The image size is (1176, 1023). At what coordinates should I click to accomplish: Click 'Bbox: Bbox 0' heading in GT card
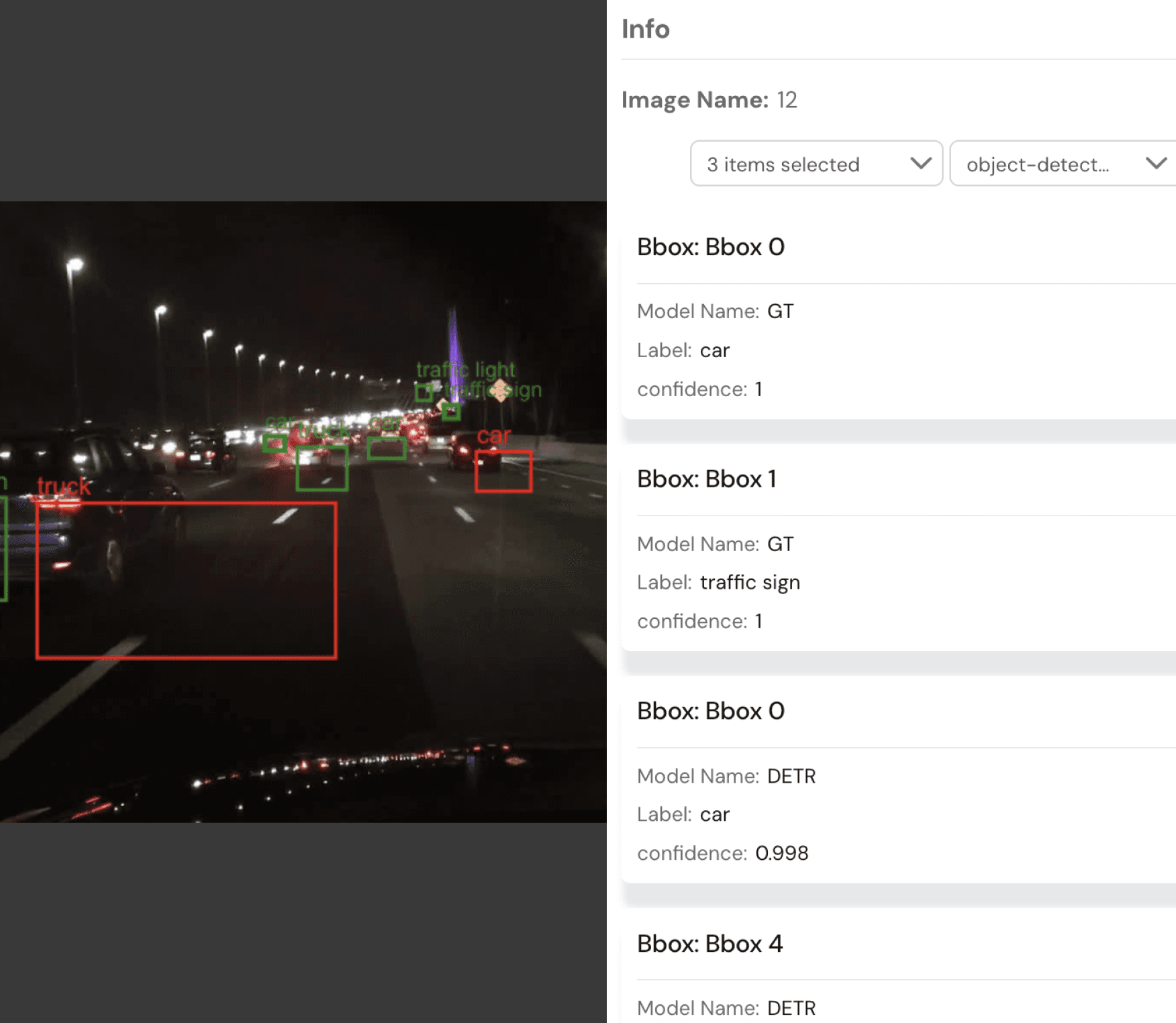711,247
